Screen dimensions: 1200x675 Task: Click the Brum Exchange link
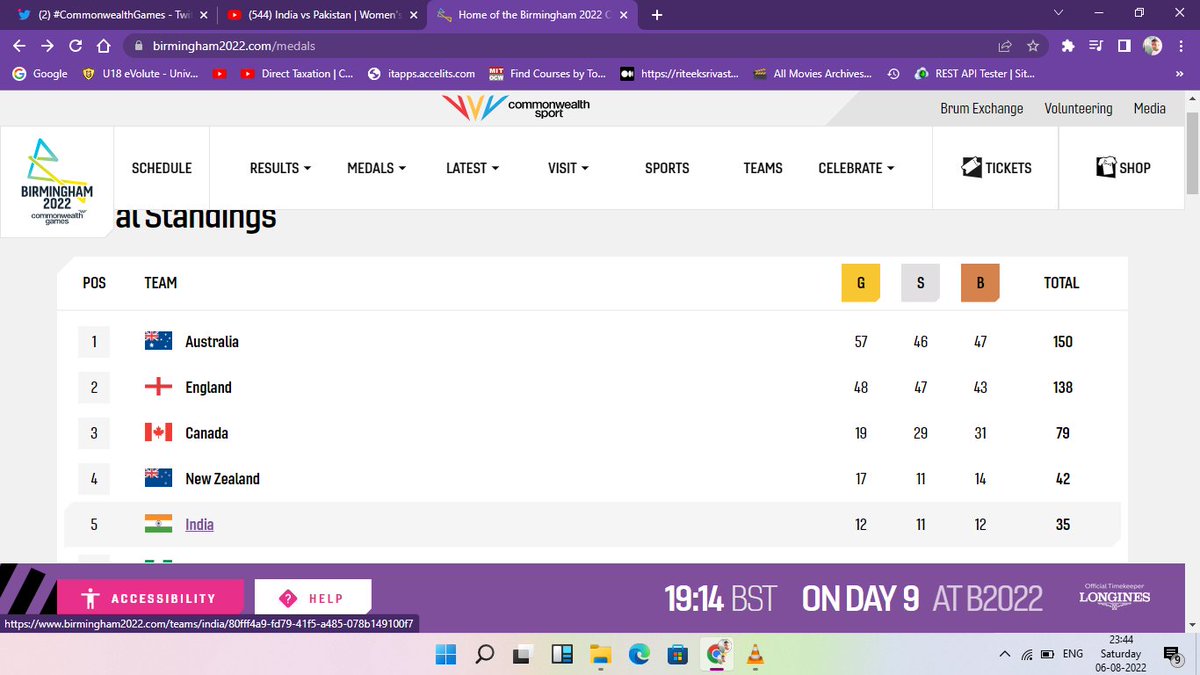point(982,108)
